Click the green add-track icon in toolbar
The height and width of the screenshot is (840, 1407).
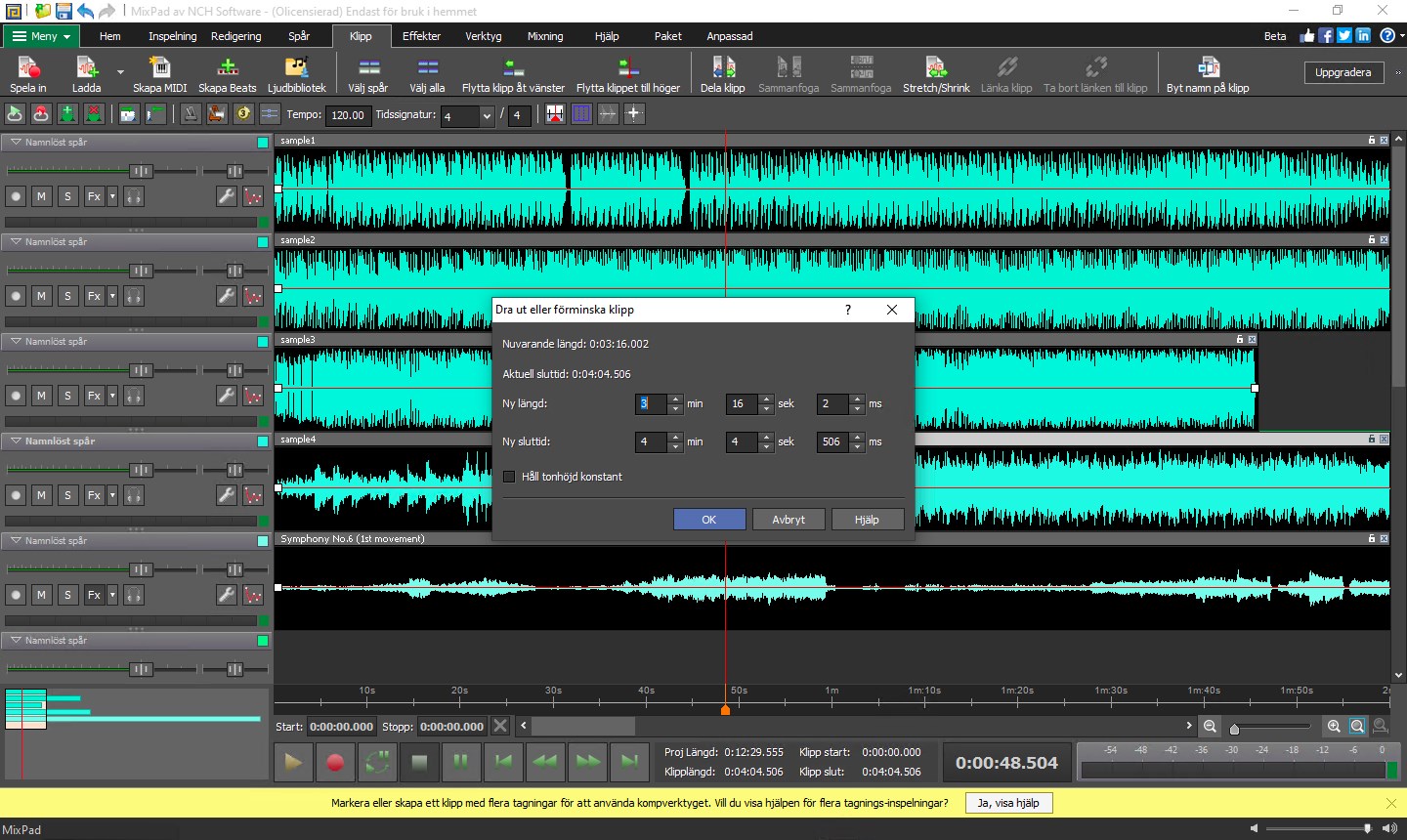click(x=67, y=113)
